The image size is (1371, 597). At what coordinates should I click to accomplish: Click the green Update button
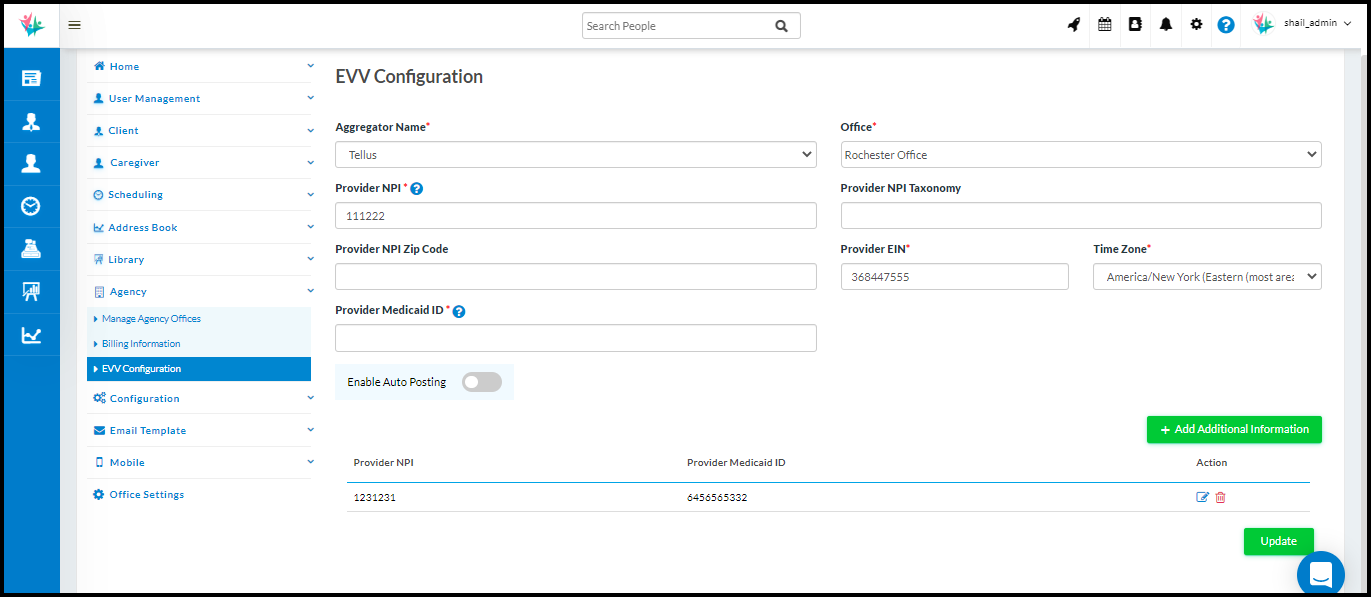tap(1278, 541)
